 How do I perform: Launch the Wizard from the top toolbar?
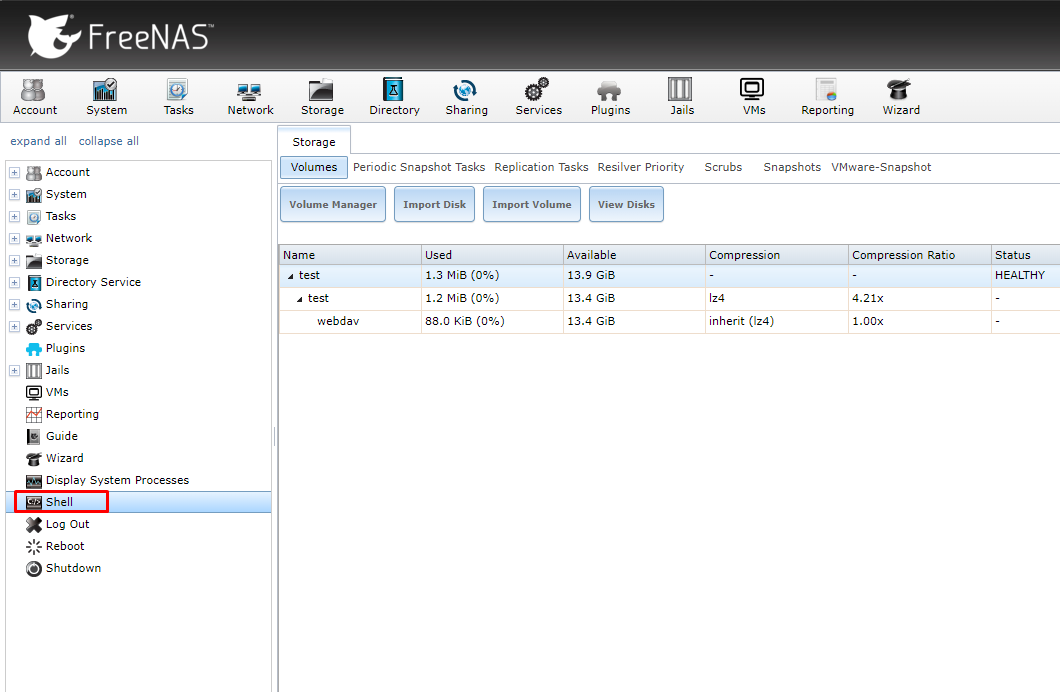[x=900, y=97]
